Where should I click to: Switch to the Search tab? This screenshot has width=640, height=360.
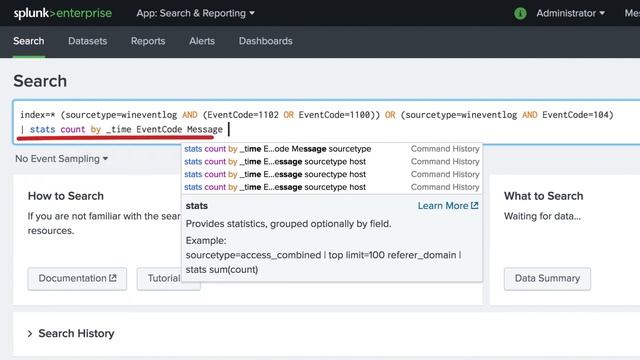(29, 41)
